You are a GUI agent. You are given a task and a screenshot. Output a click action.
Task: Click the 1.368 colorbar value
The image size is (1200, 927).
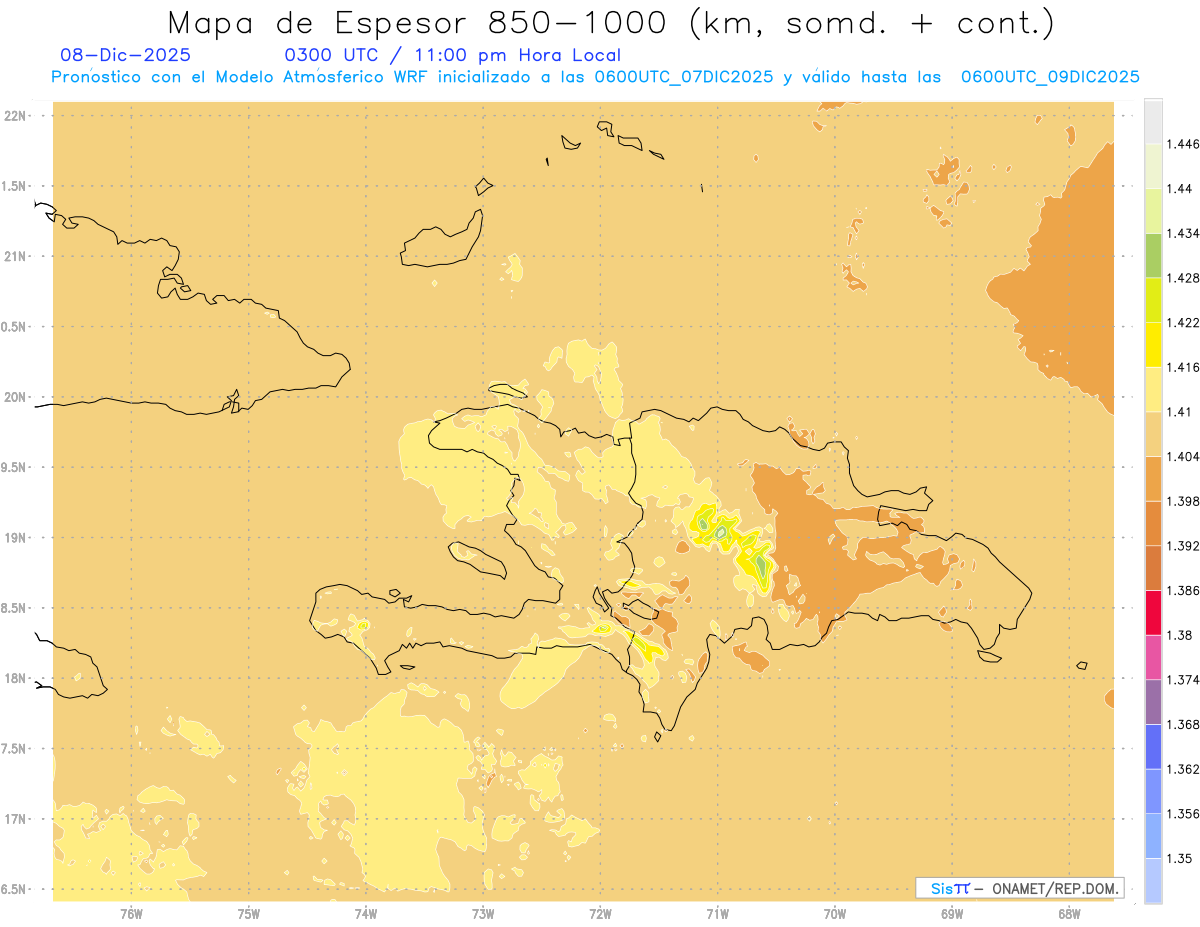(1184, 724)
